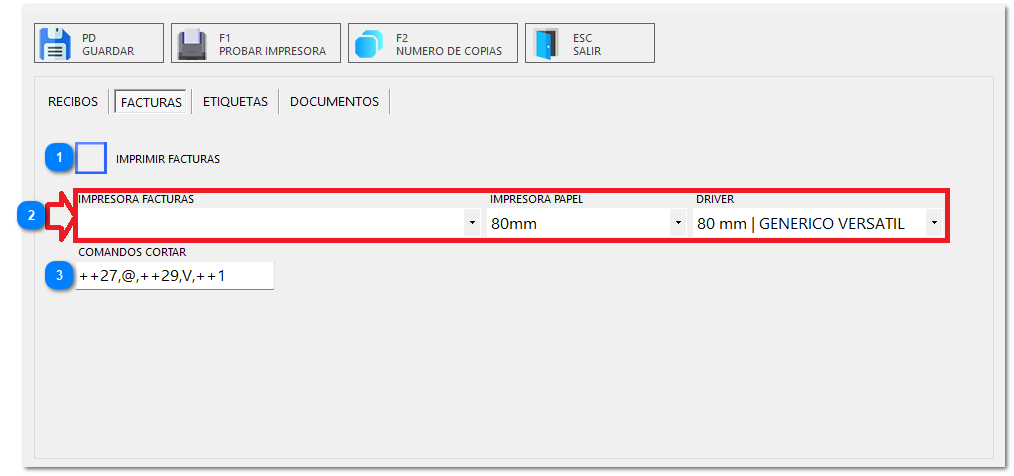Click the red arrow pointing at printer fields
This screenshot has height=476, width=1014.
coord(60,216)
